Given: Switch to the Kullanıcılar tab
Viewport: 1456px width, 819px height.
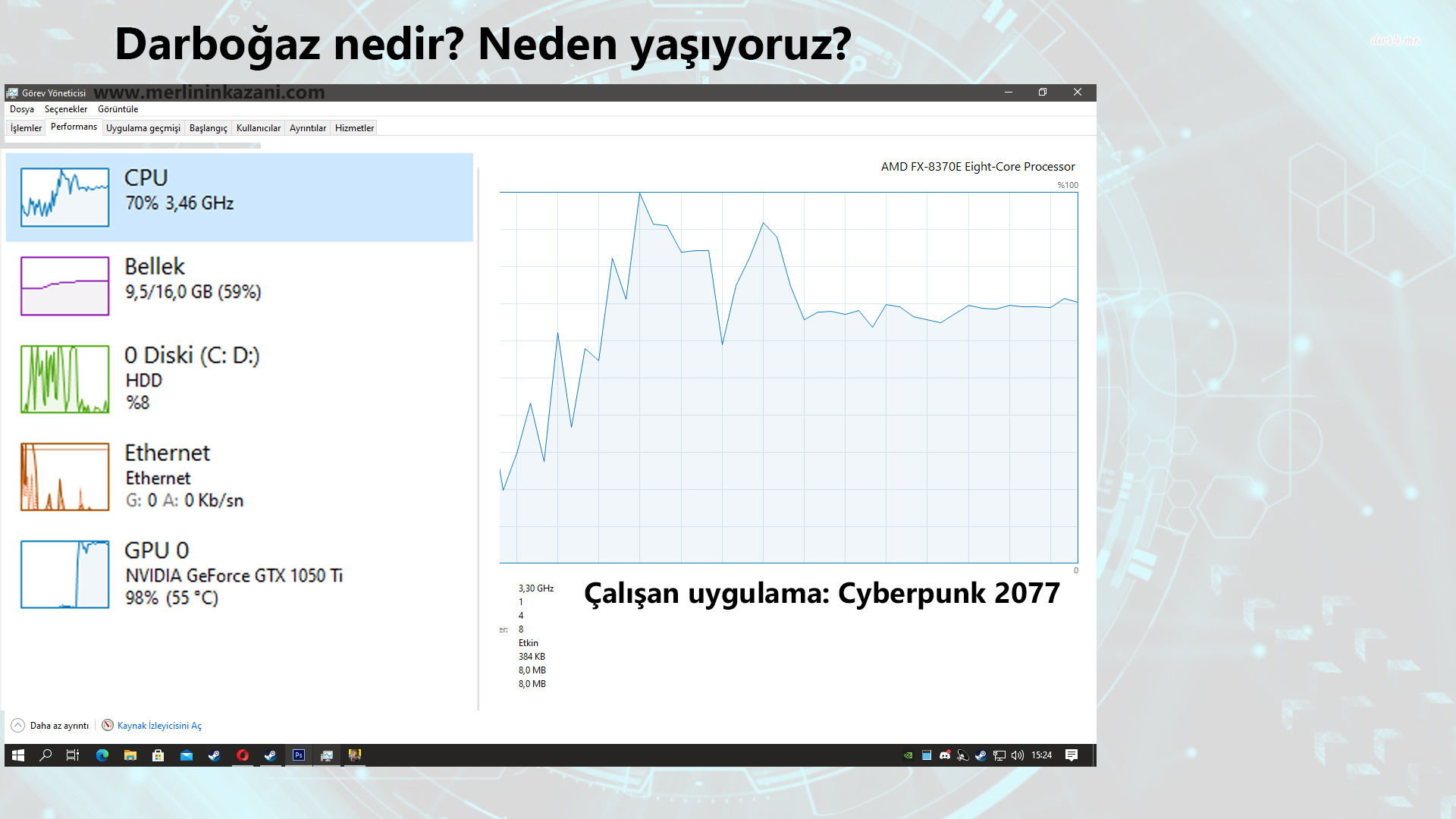Looking at the screenshot, I should pyautogui.click(x=259, y=128).
